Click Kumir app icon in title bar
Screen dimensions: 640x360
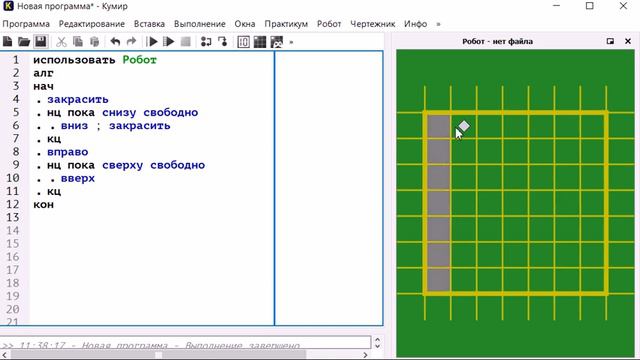pos(8,6)
